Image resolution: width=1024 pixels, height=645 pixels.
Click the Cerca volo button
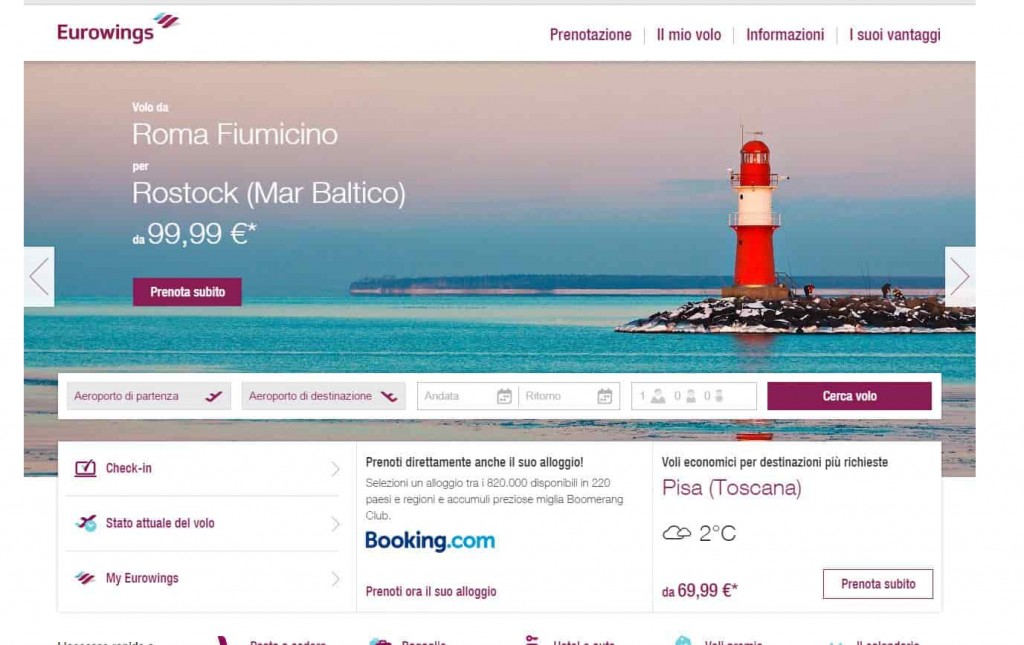click(x=849, y=396)
